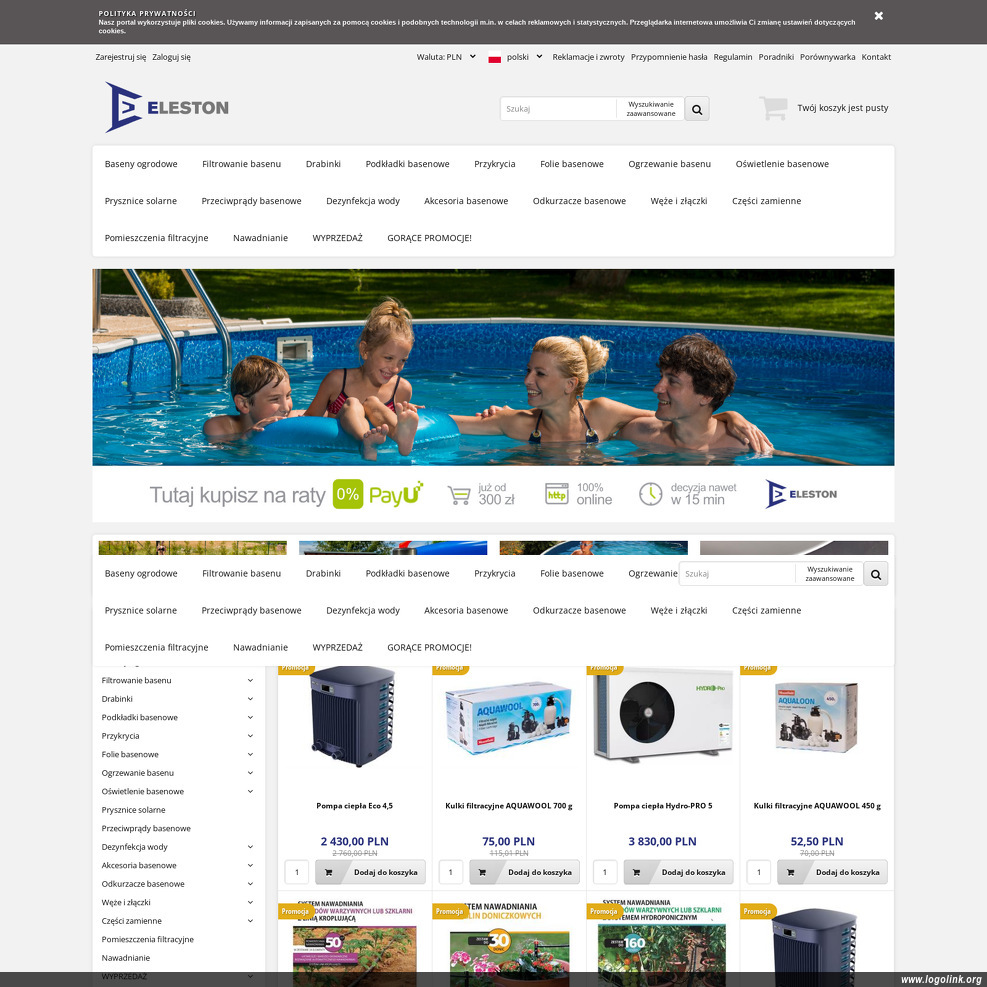Open Prysznice solarne in the top menu

click(141, 201)
